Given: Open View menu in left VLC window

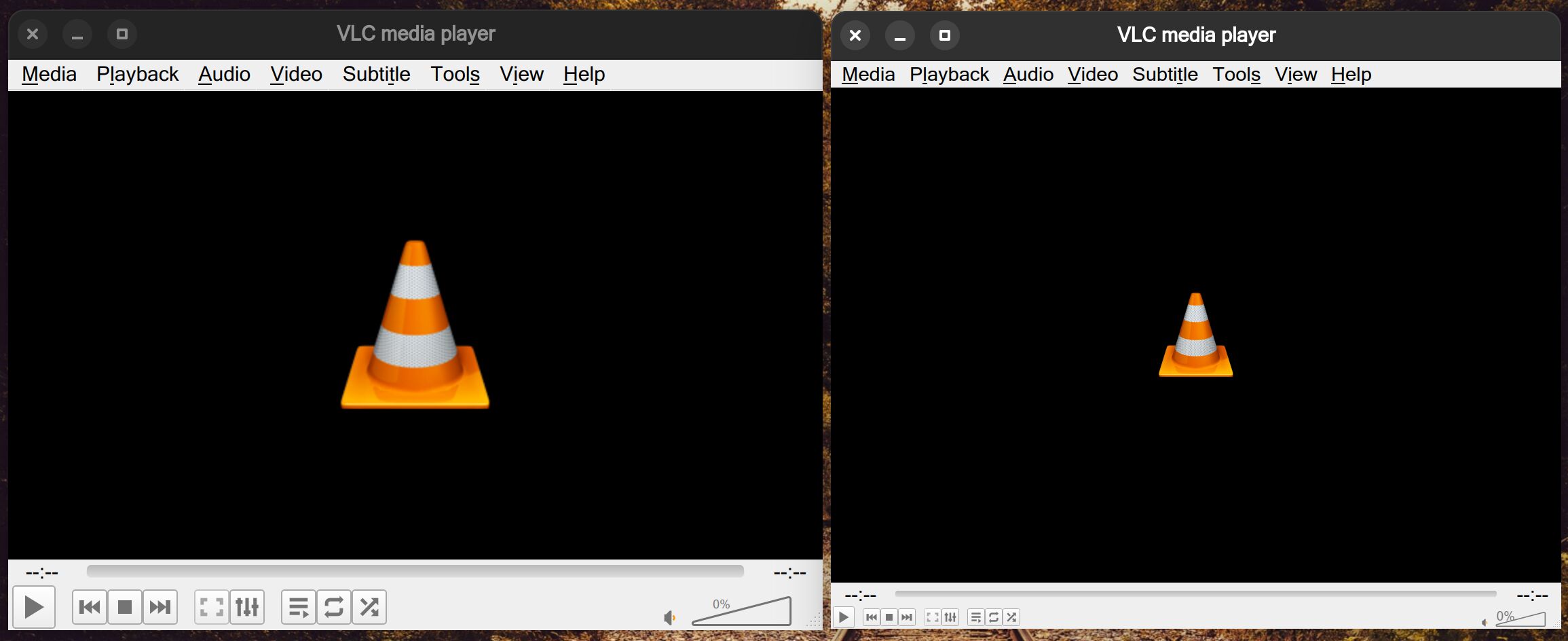Looking at the screenshot, I should [x=521, y=74].
